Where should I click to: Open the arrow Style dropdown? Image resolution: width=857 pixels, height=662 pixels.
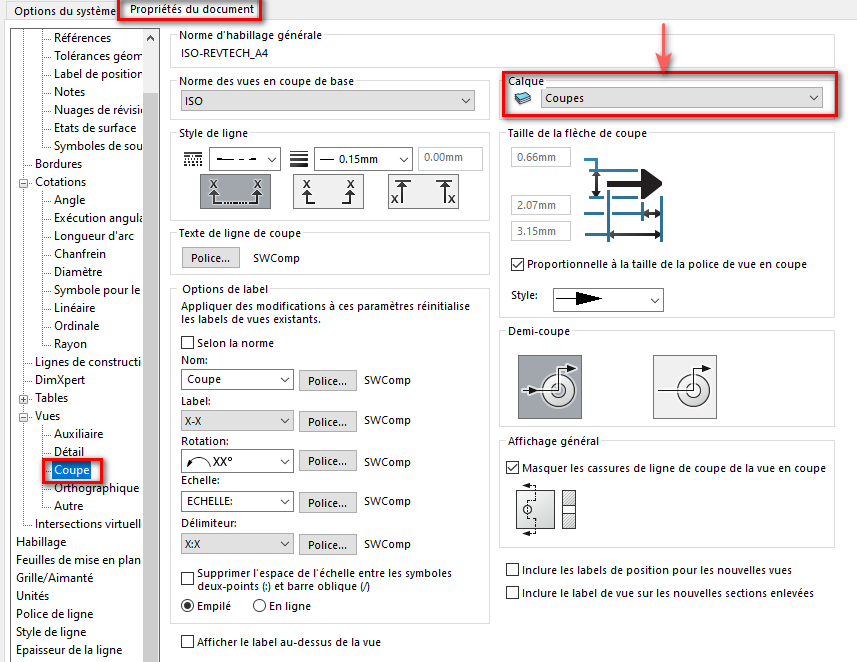[x=608, y=300]
